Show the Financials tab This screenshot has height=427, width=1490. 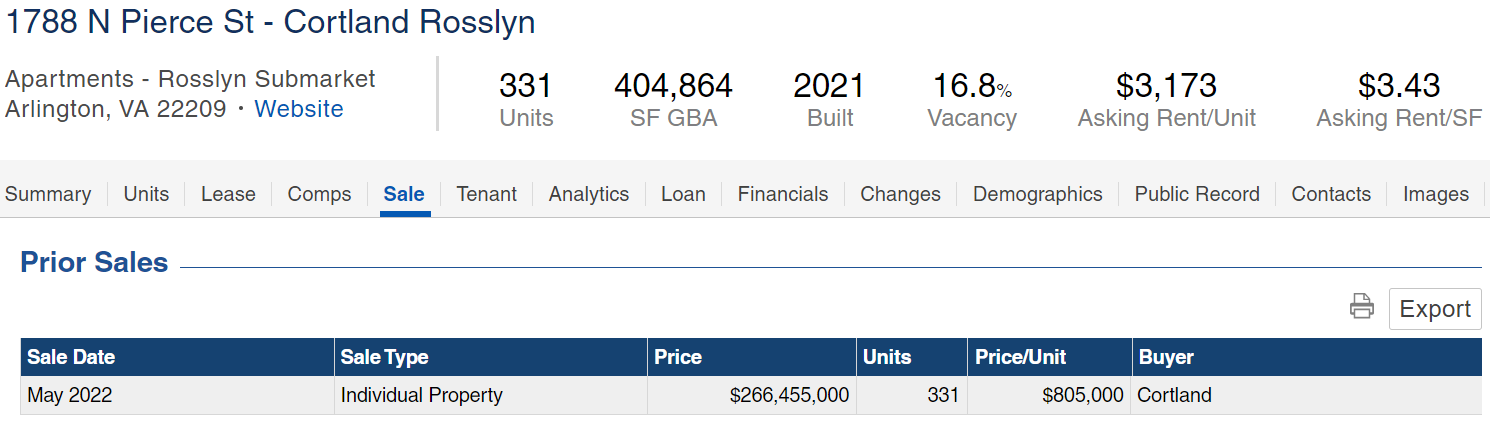point(783,194)
